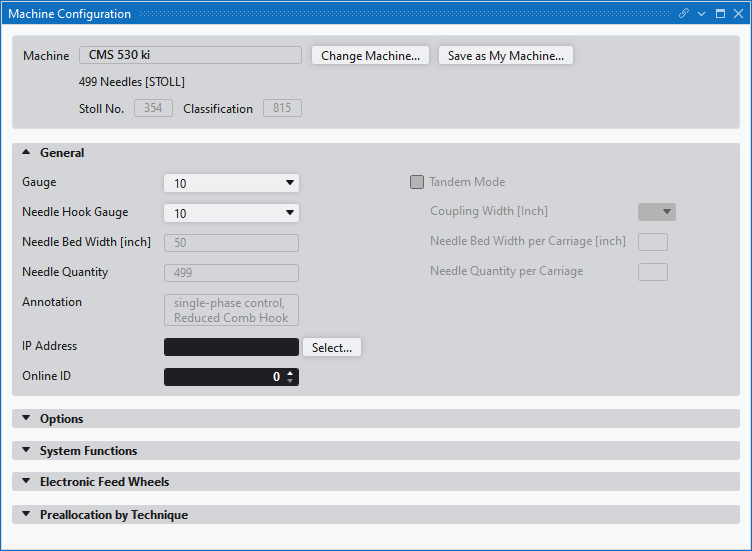Click the Save as My Machine... button
This screenshot has width=752, height=551.
pyautogui.click(x=505, y=56)
